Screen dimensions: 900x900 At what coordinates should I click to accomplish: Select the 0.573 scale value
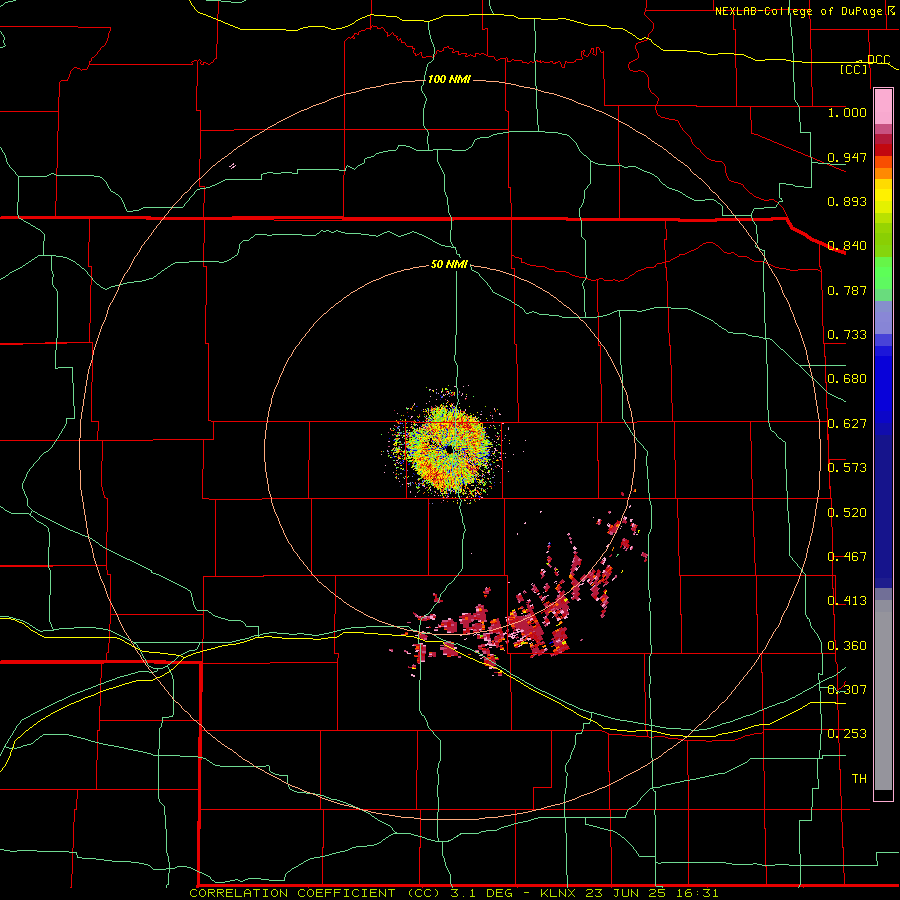[x=847, y=468]
